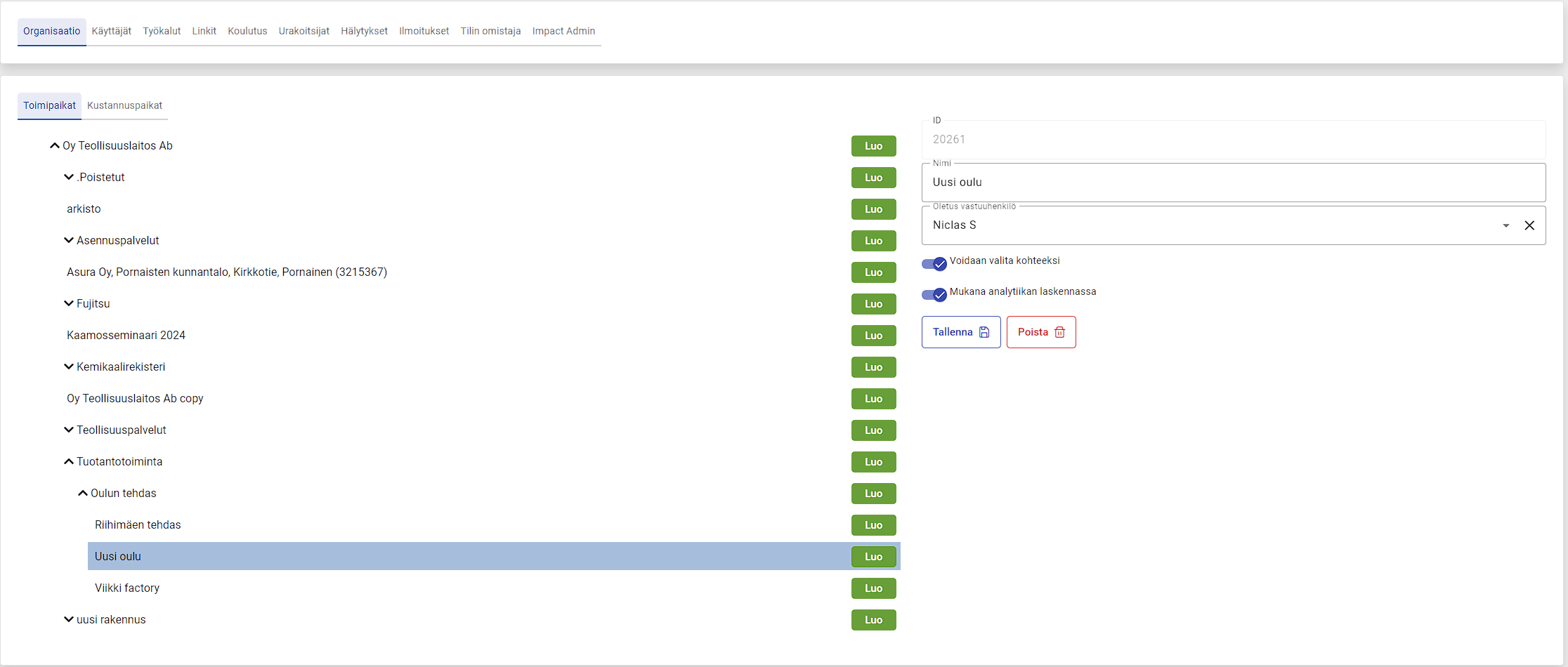
Task: Disable Mukana analytiikan laskennassa switch
Action: pos(934,295)
